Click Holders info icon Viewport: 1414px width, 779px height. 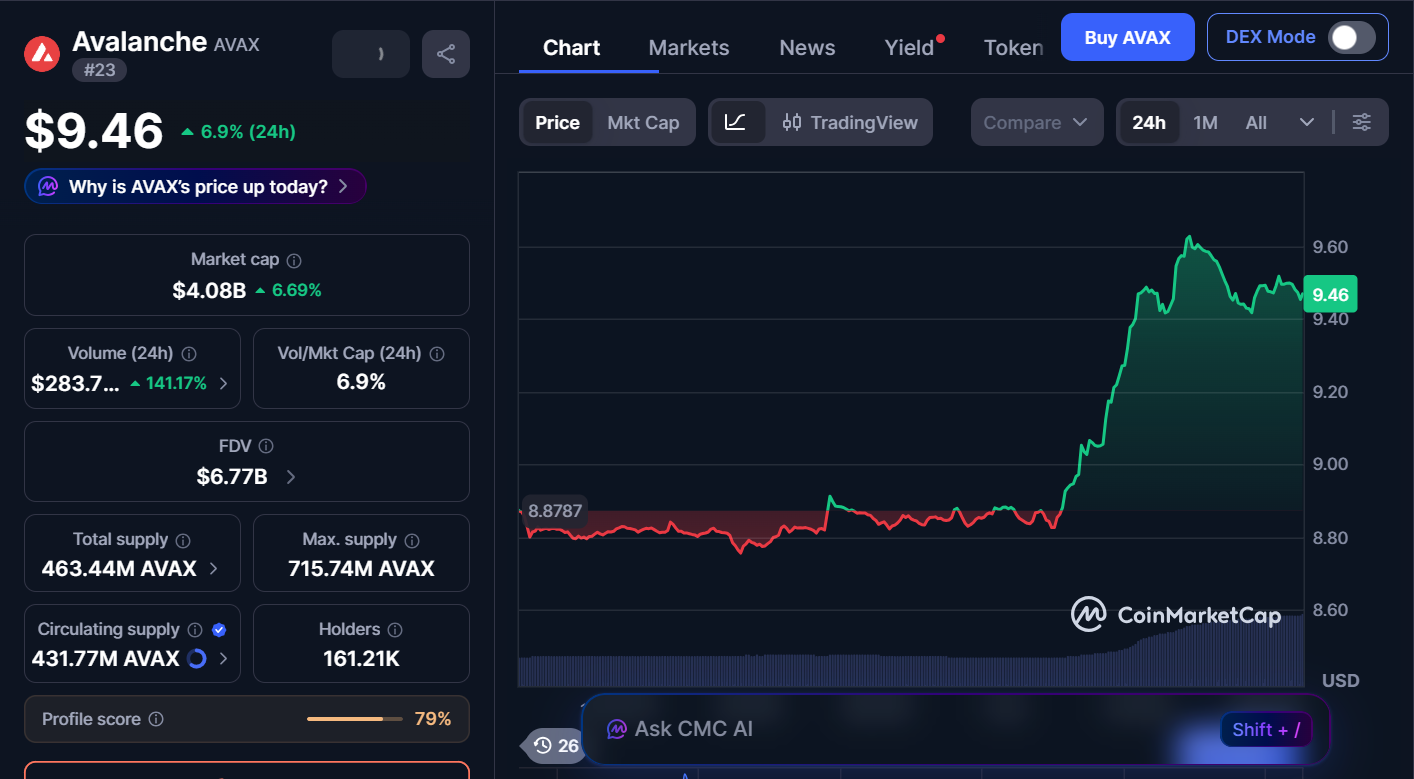coord(395,630)
